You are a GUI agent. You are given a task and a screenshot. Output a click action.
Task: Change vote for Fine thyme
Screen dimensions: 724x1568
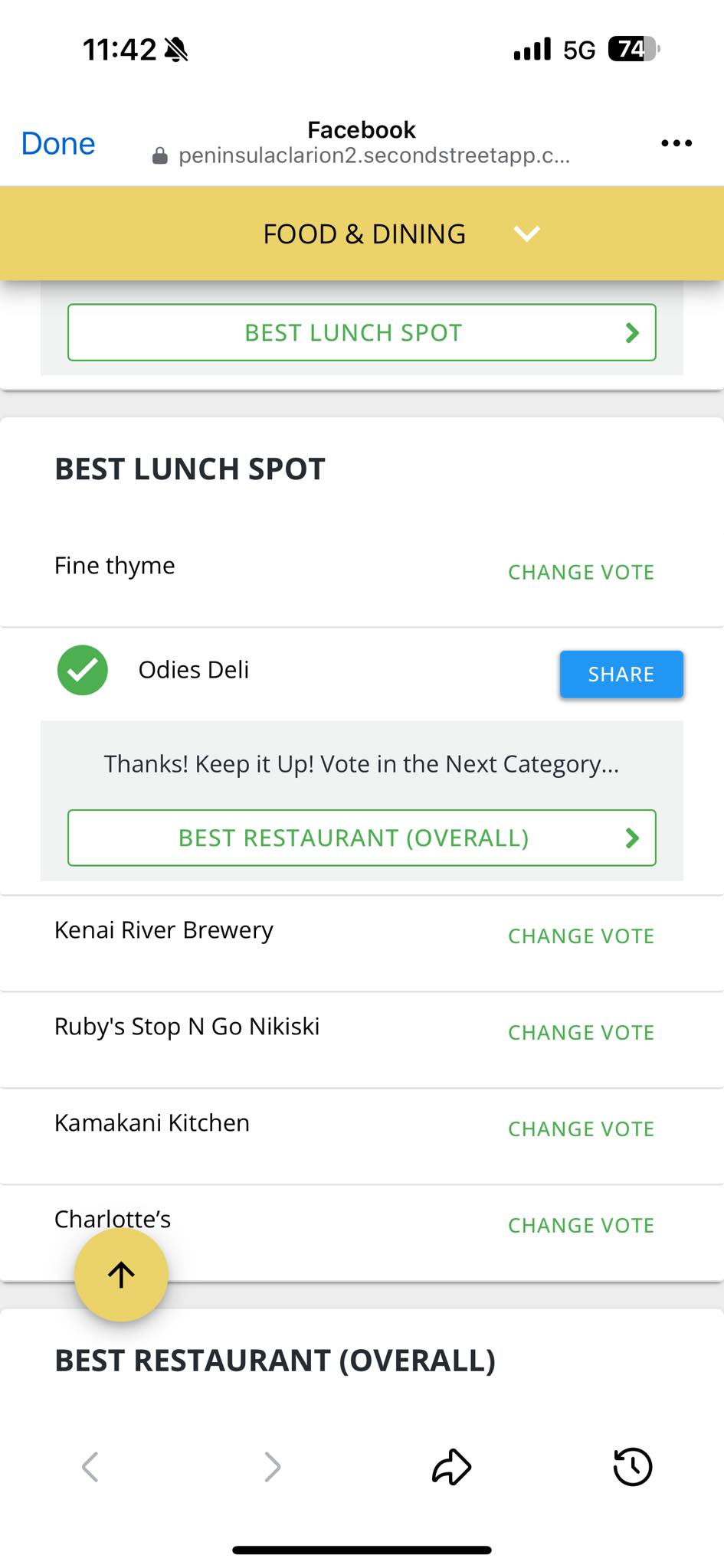[x=581, y=572]
